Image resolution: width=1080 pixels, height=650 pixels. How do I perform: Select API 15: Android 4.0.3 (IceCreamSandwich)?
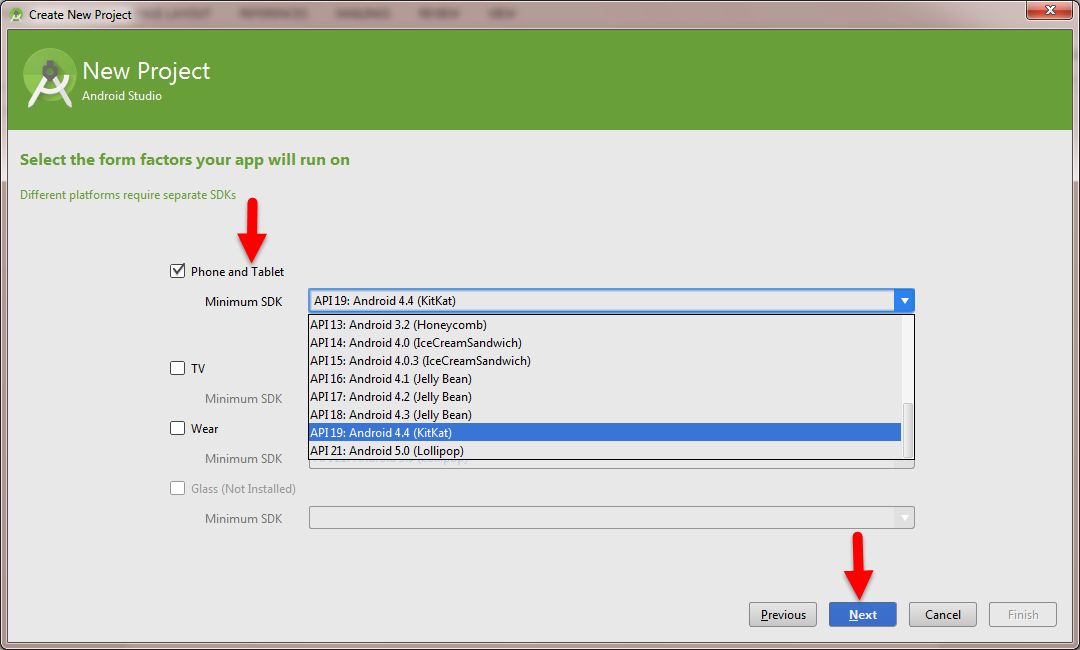(605, 361)
